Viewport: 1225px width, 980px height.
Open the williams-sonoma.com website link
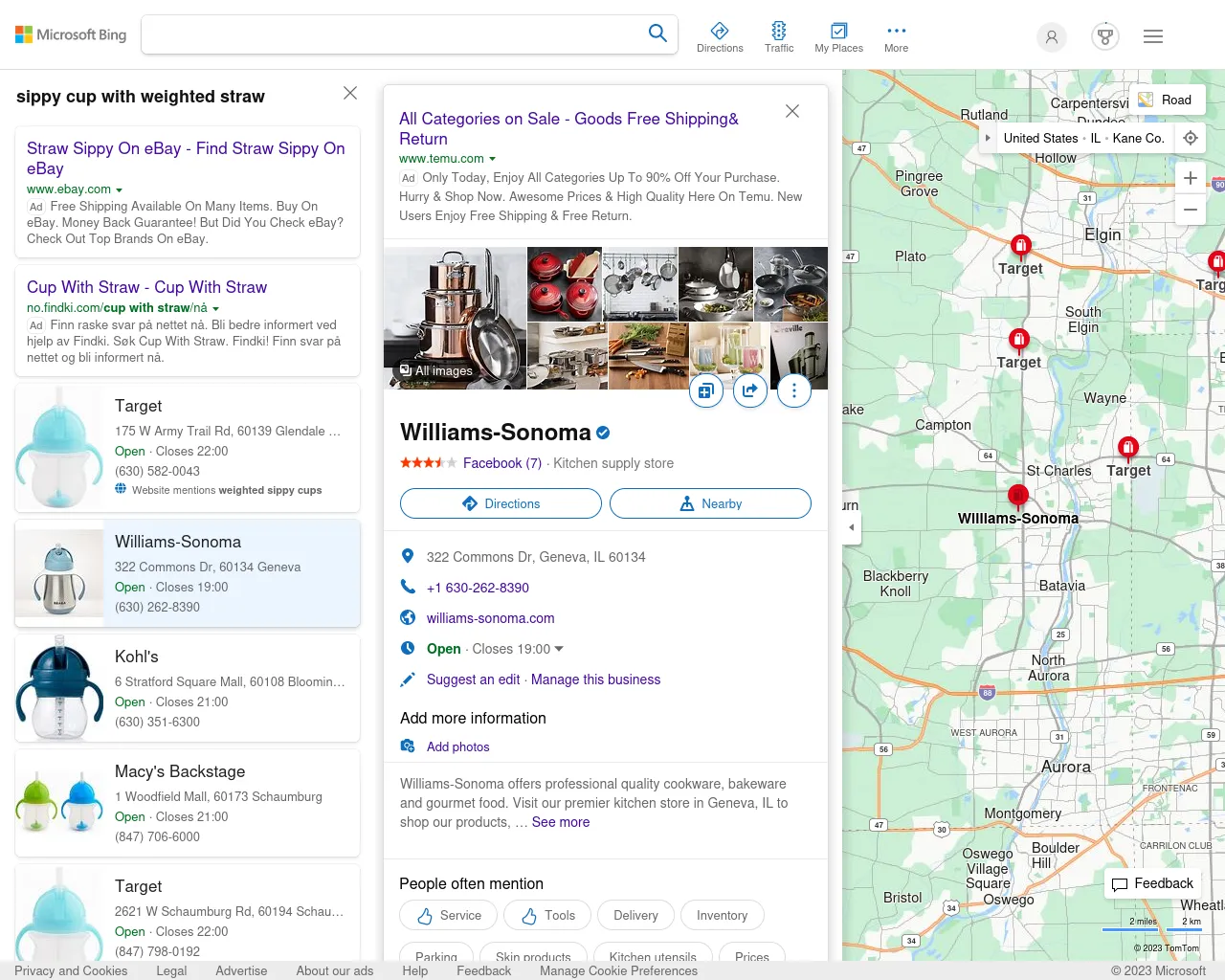(490, 618)
